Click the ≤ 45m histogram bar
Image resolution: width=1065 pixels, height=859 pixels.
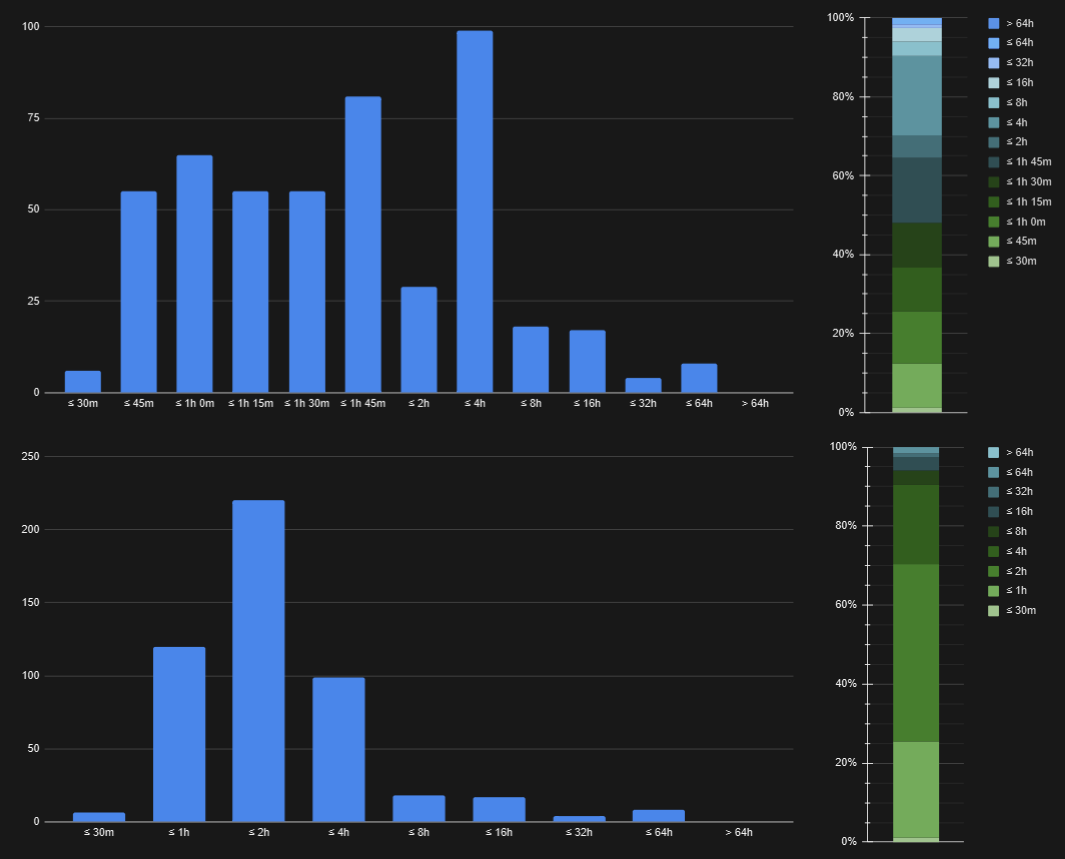(x=139, y=292)
